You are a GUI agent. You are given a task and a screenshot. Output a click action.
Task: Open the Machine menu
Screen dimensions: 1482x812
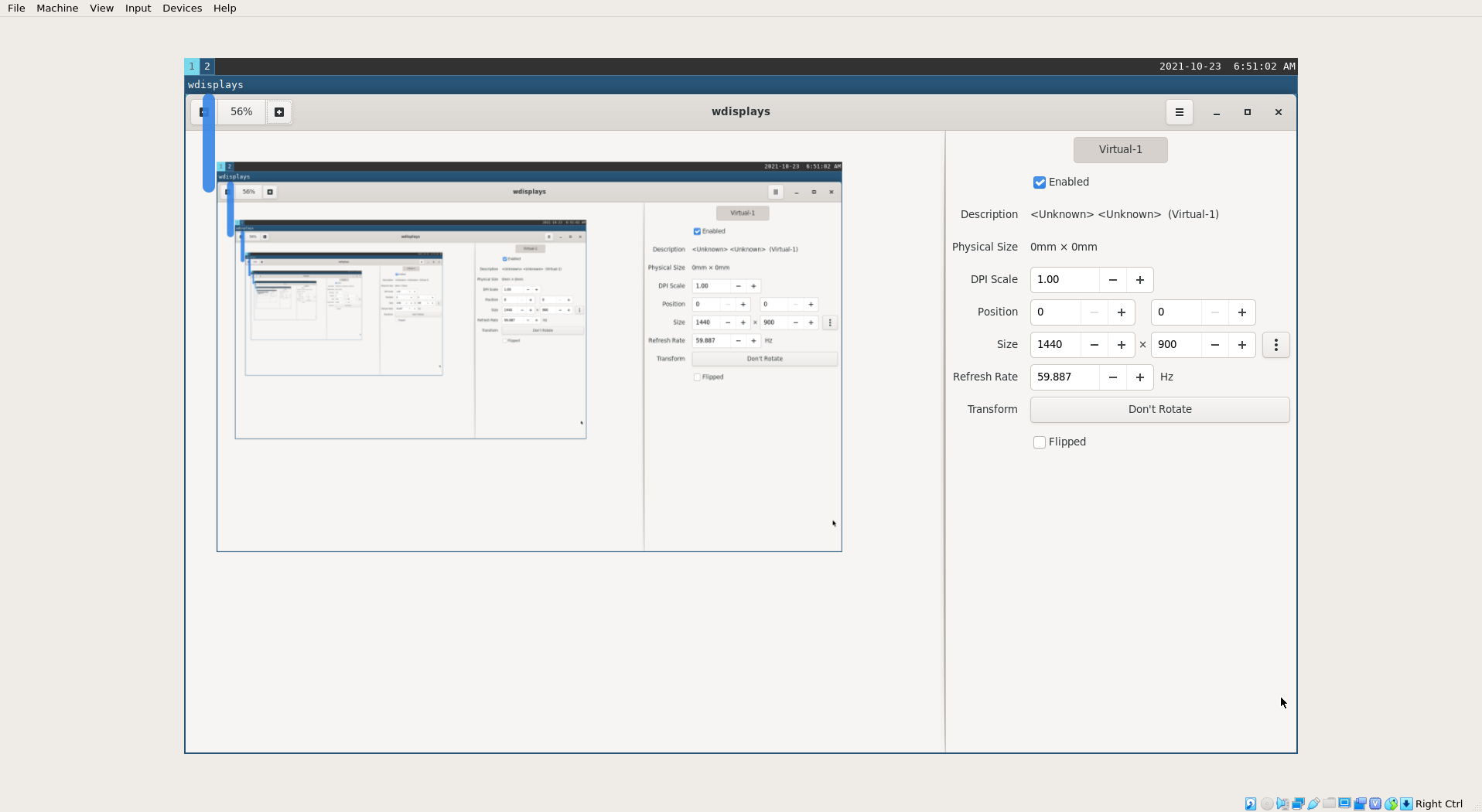(x=57, y=9)
